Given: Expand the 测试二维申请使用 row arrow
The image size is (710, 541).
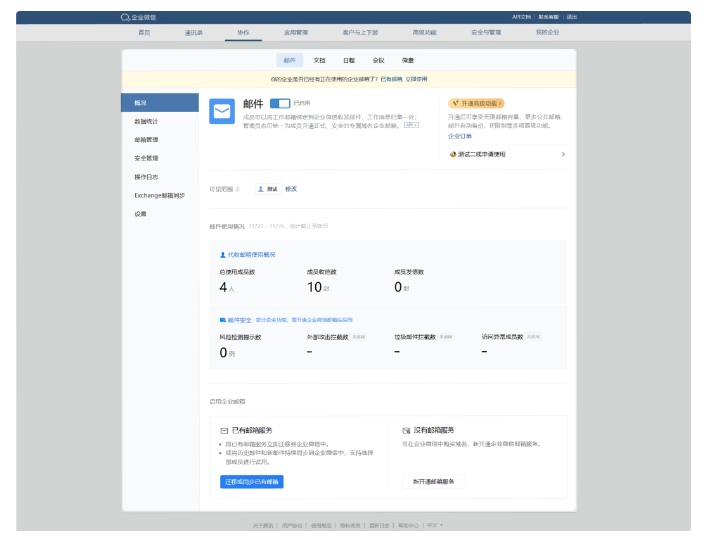Looking at the screenshot, I should [563, 154].
